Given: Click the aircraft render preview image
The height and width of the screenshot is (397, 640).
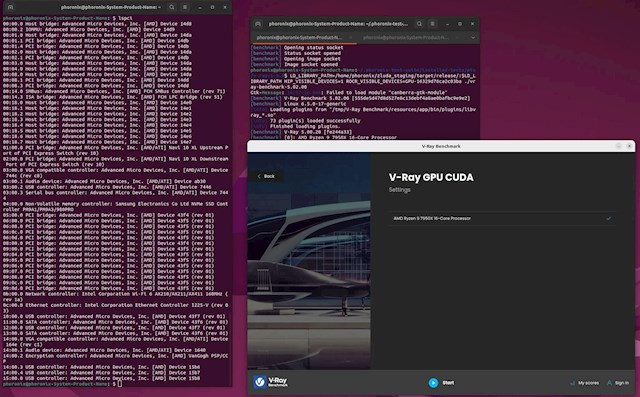Looking at the screenshot, I should 309,261.
